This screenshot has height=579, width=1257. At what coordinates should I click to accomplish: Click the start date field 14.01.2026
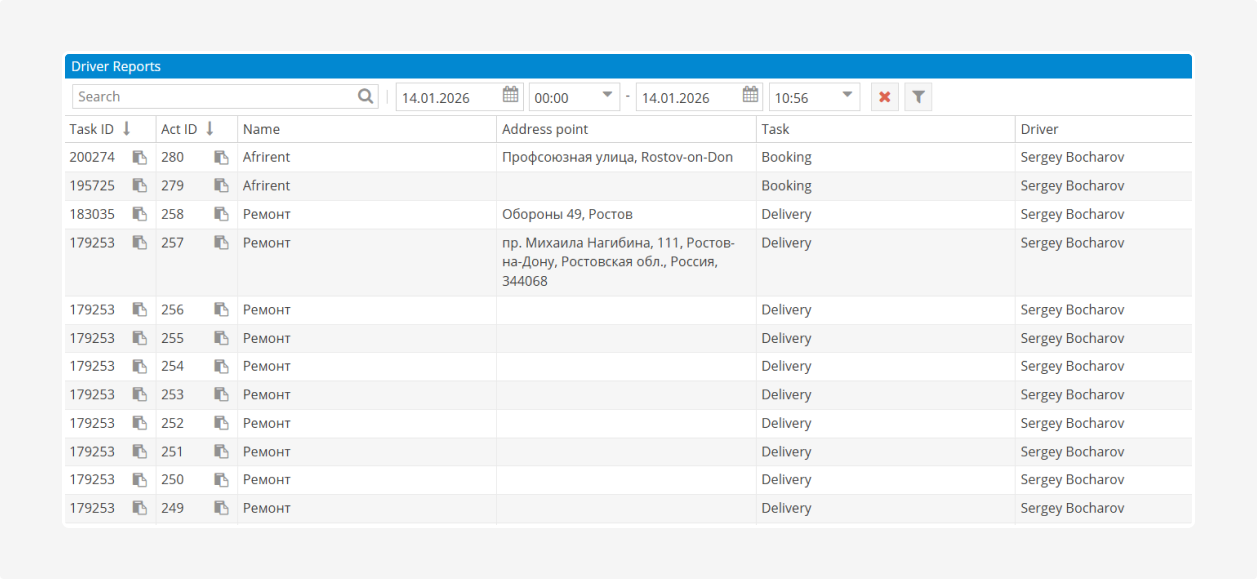pos(447,97)
